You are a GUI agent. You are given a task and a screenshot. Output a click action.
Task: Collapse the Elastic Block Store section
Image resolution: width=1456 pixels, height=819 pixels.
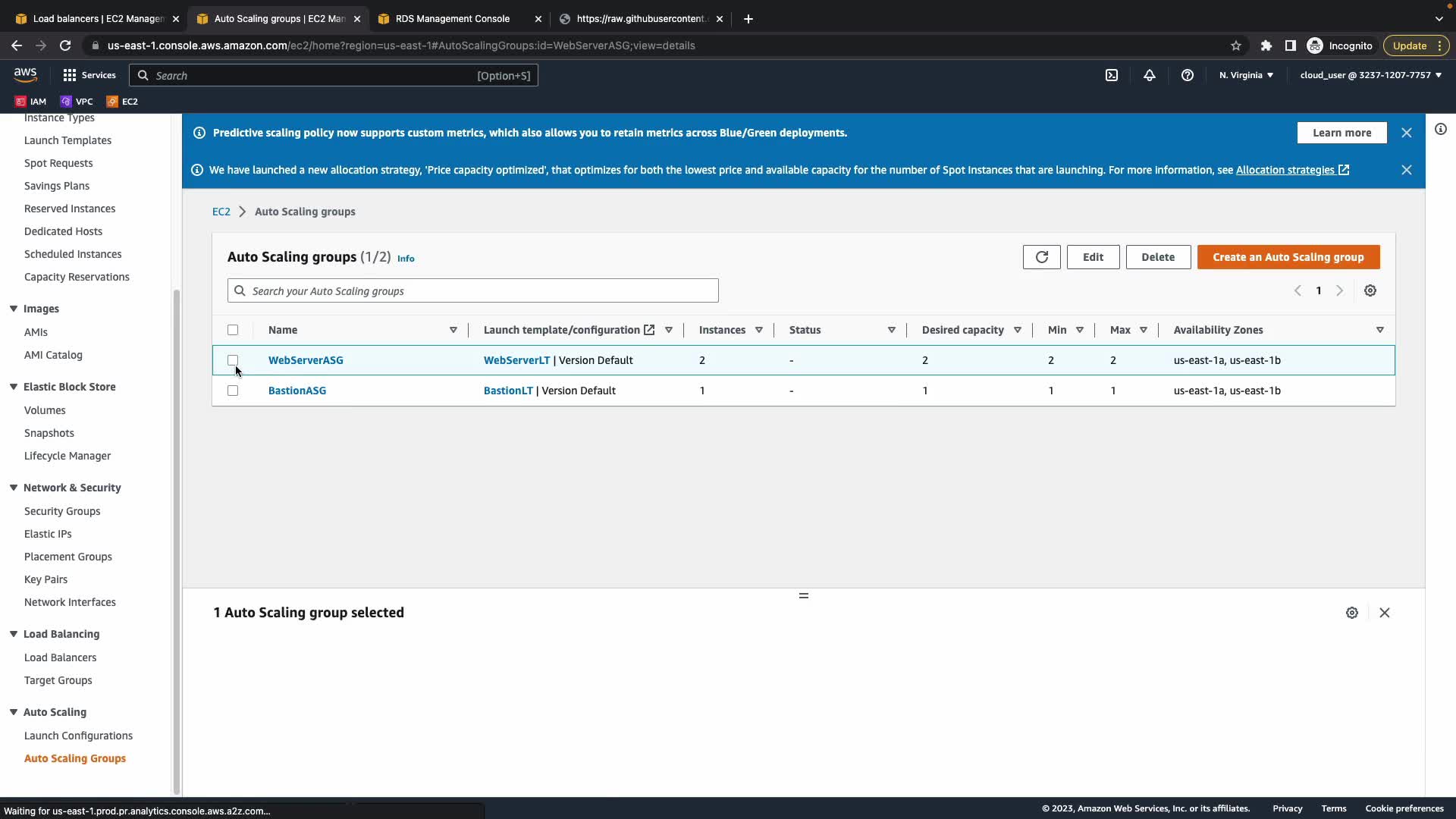14,387
